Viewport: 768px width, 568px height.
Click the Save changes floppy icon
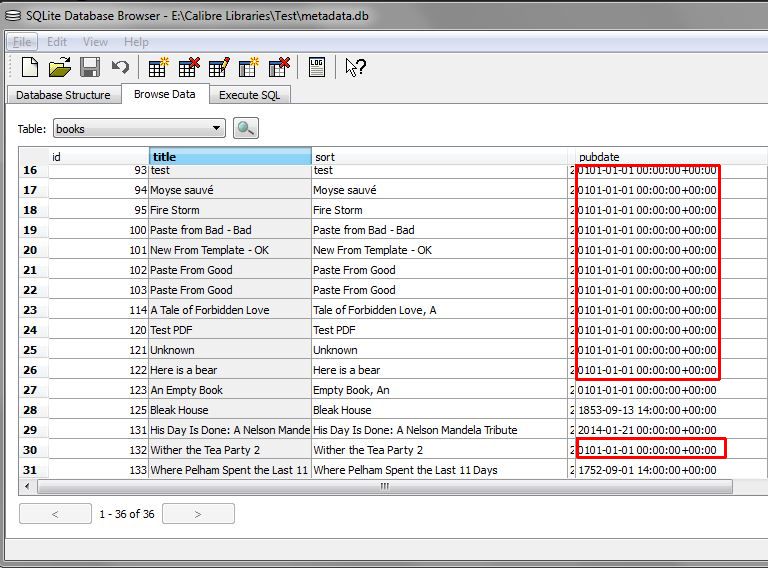pyautogui.click(x=90, y=67)
